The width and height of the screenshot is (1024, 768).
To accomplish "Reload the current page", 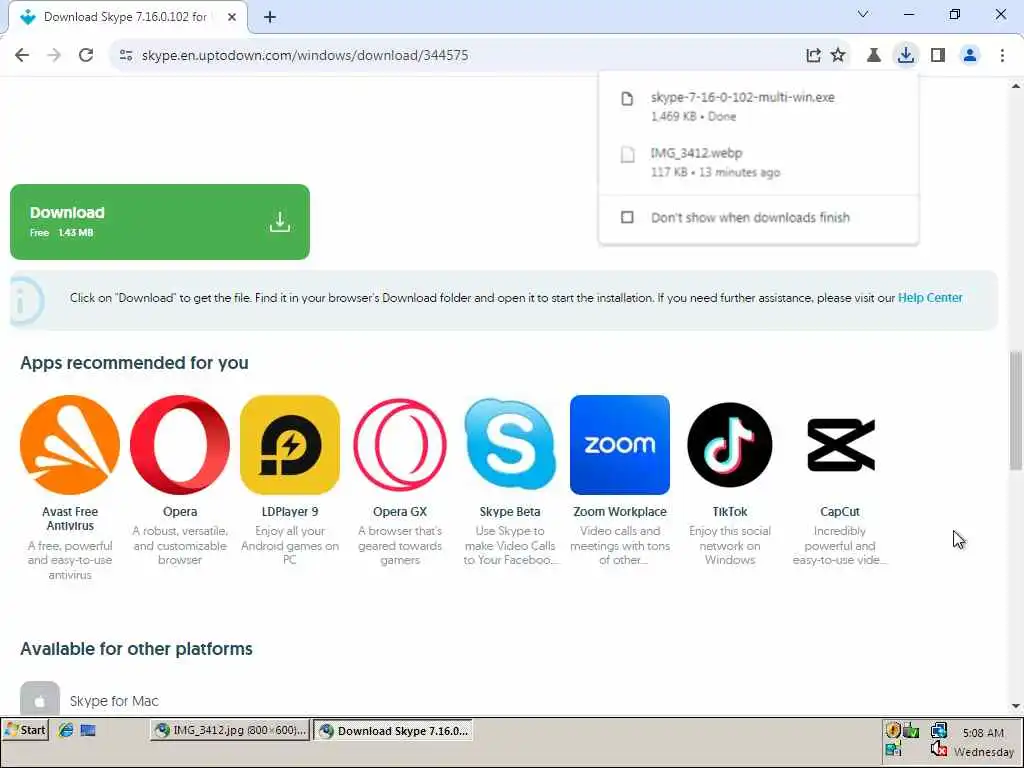I will point(86,56).
